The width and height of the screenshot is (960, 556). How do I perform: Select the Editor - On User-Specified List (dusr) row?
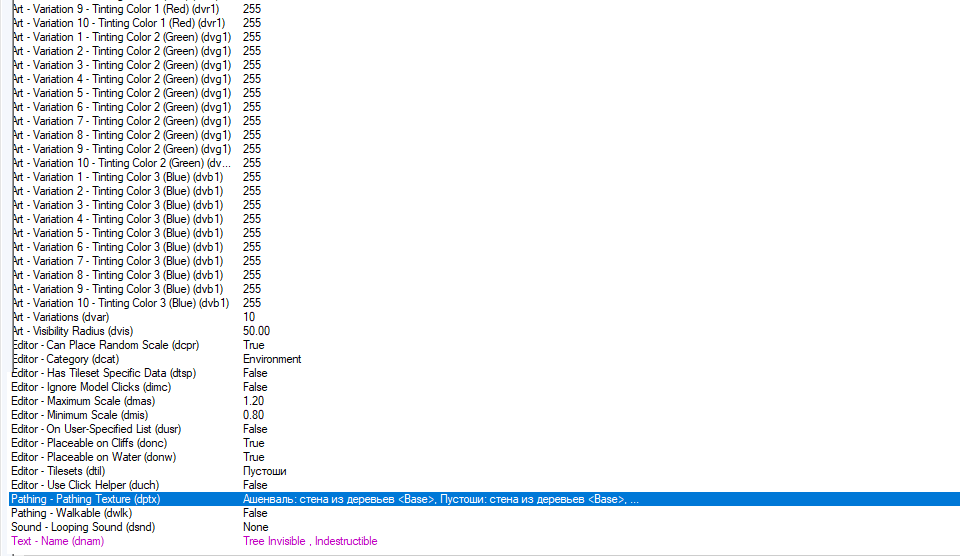point(484,429)
